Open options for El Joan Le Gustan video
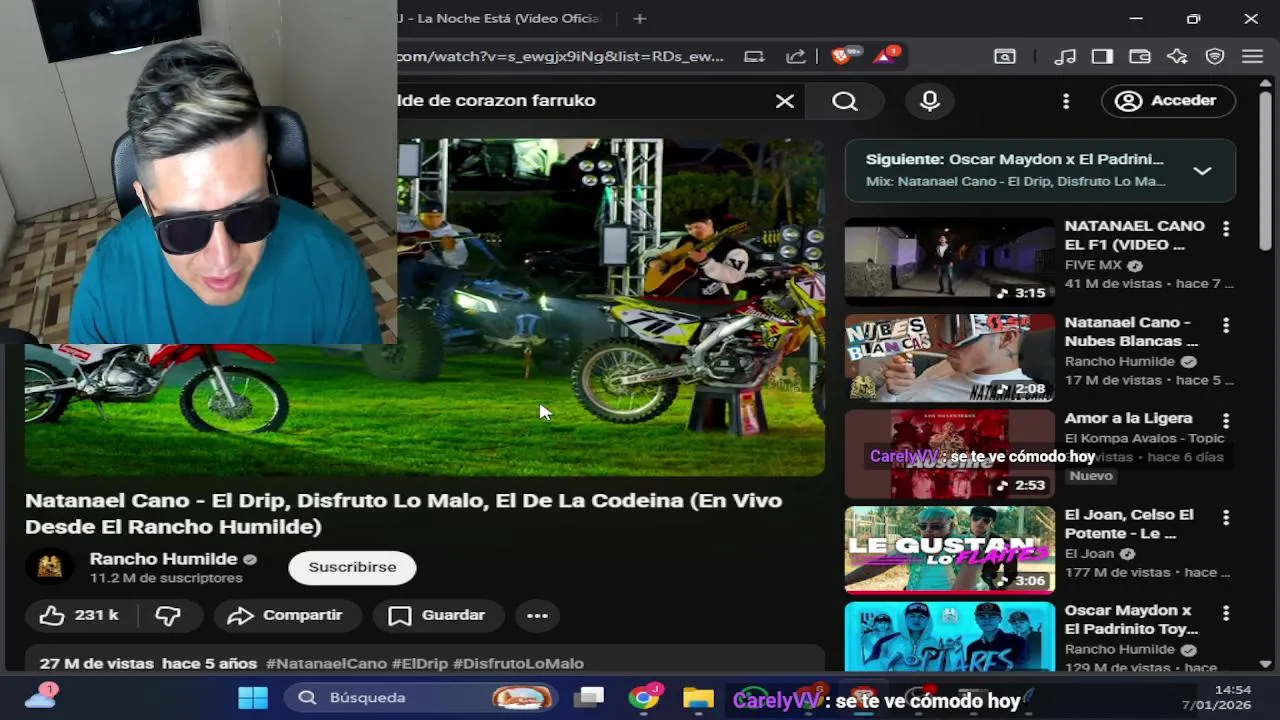 (1226, 517)
